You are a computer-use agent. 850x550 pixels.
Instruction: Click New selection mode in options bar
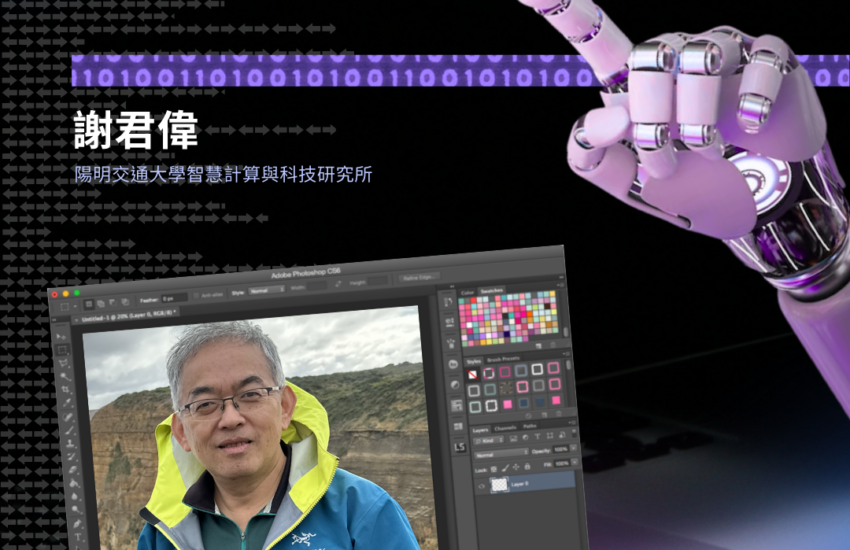89,304
